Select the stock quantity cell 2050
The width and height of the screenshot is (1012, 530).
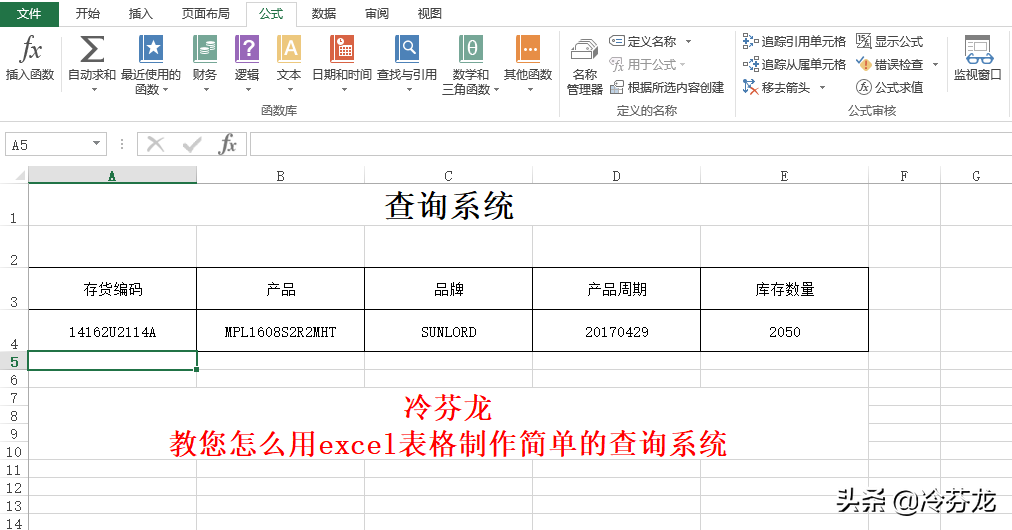785,331
